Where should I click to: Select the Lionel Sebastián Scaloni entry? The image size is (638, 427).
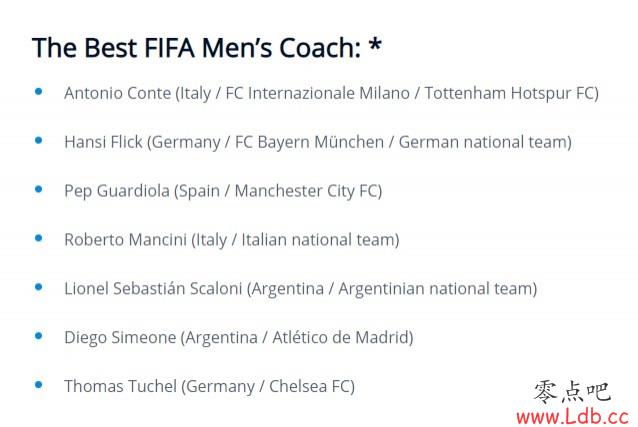point(301,289)
